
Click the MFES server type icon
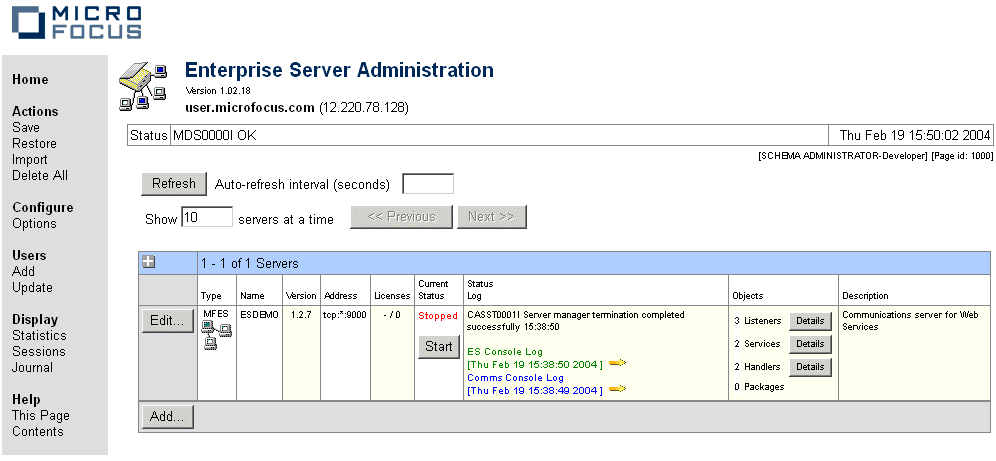pos(217,336)
